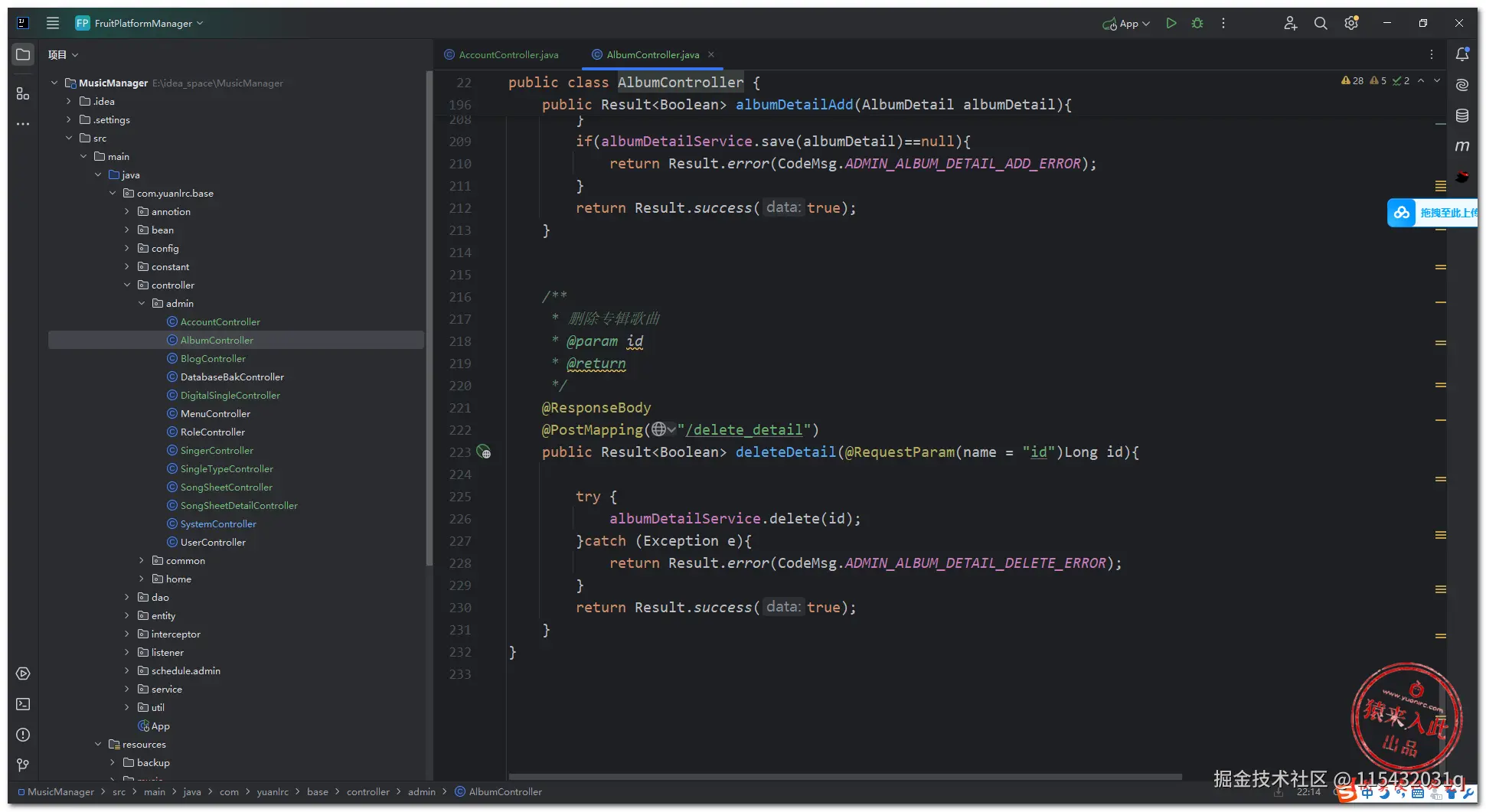1486x812 pixels.
Task: Collapse the MusicManager root folder
Action: pos(54,83)
